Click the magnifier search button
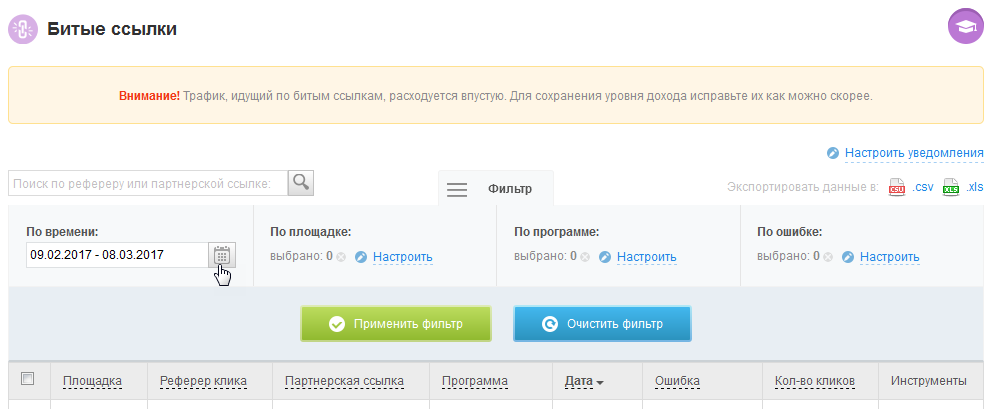 click(x=301, y=183)
